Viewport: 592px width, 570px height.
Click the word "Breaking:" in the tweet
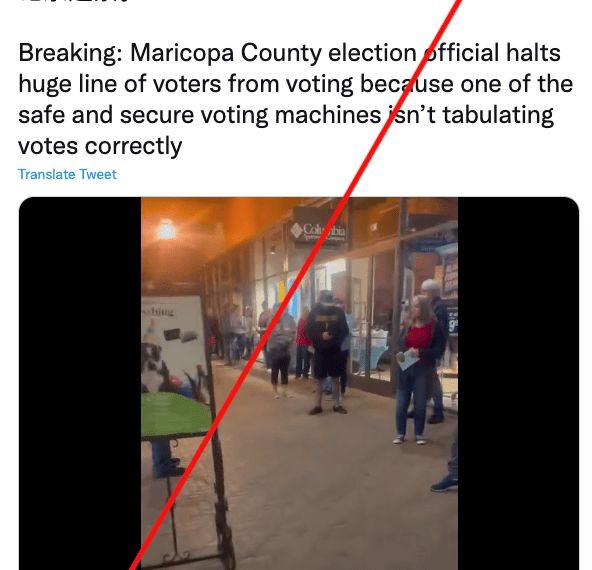[71, 53]
